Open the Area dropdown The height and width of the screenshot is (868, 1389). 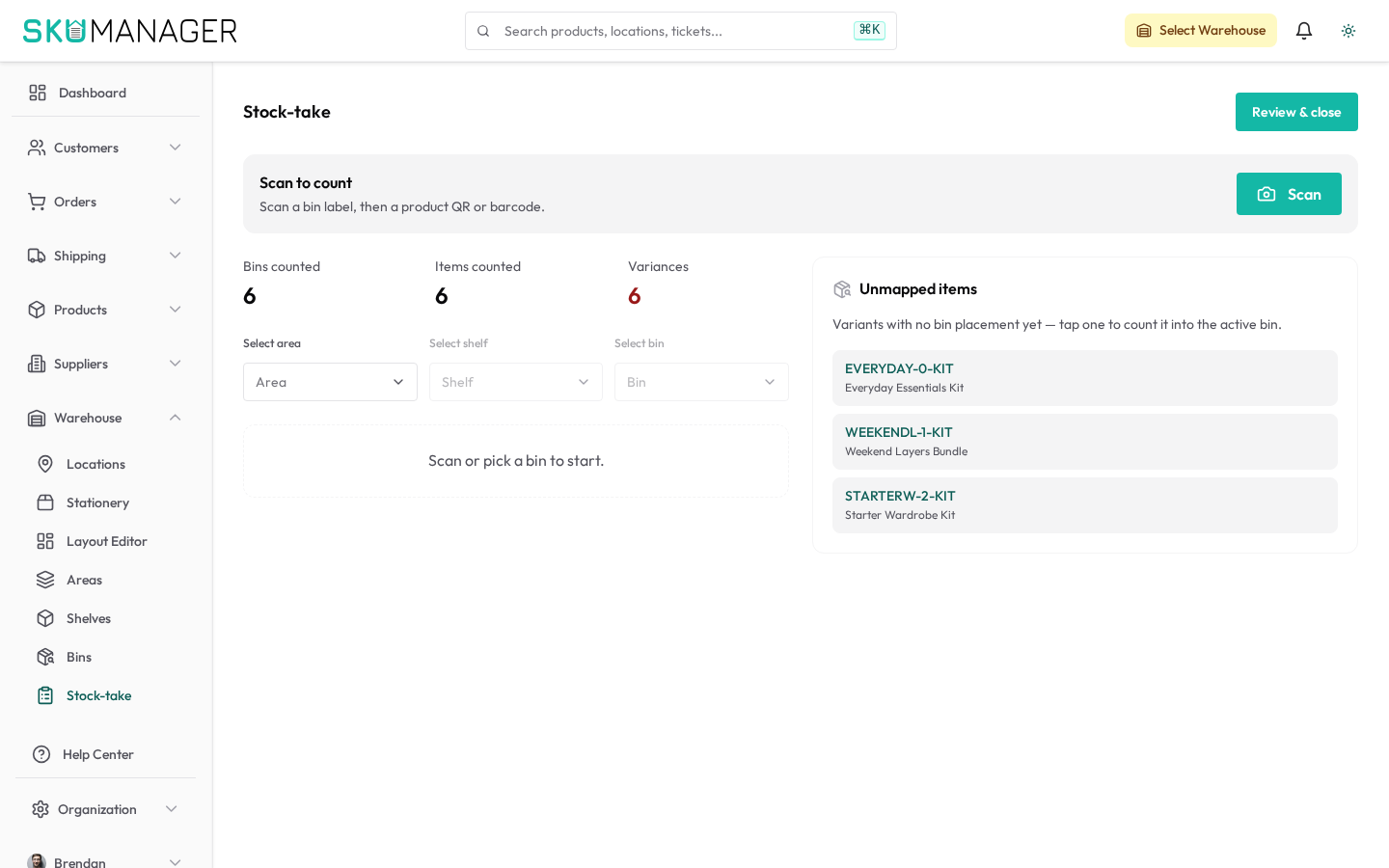pos(330,382)
